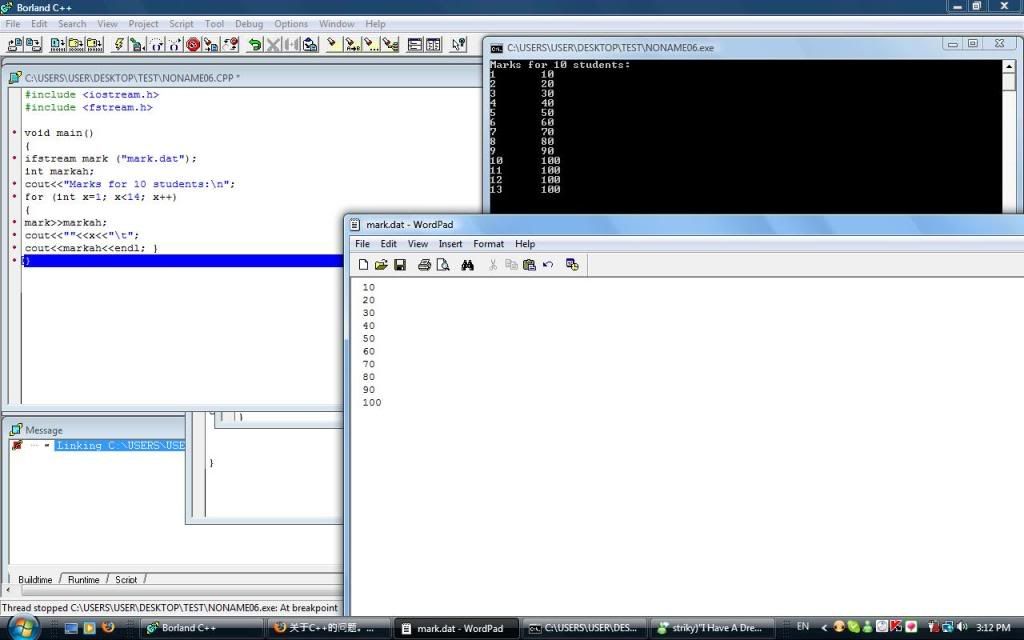Click the Open folder icon in WordPad
Viewport: 1024px width, 640px height.
pos(381,265)
